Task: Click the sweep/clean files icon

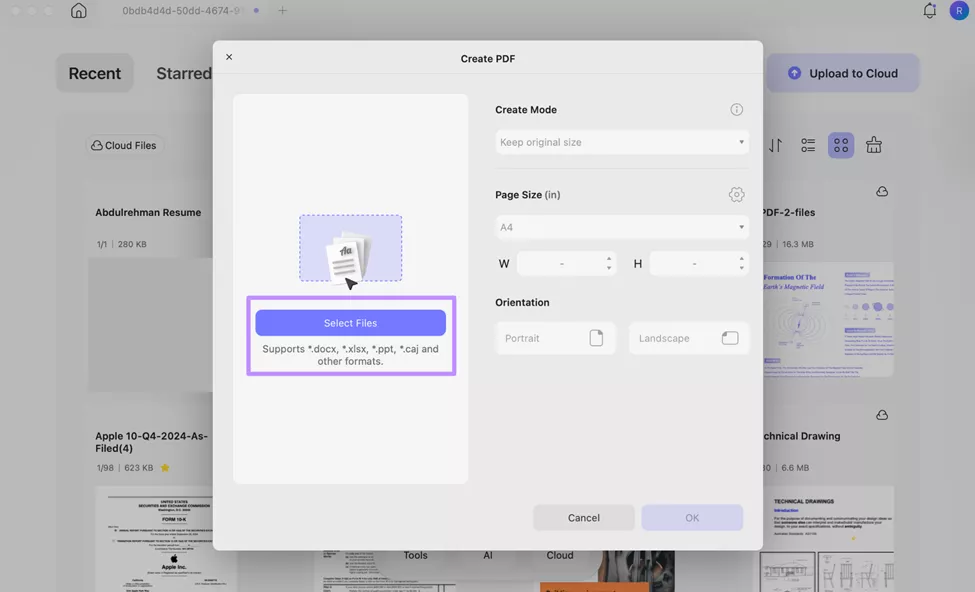Action: pos(873,144)
